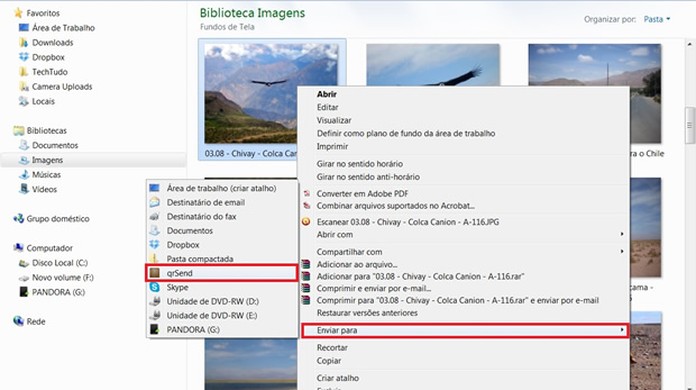This screenshot has width=696, height=390.
Task: Click the Skype icon in submenu
Action: coord(154,287)
